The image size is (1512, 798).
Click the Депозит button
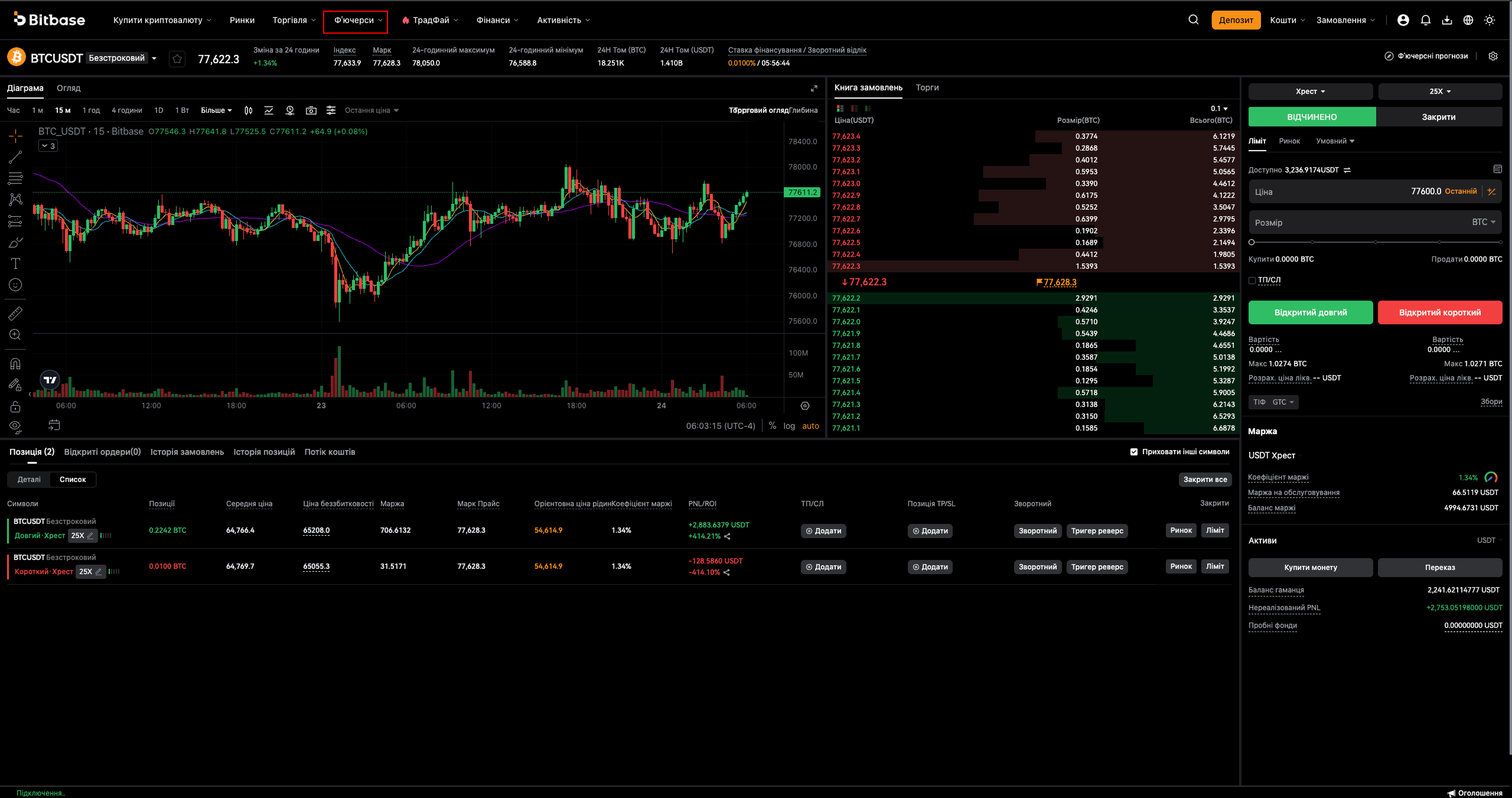coord(1236,20)
